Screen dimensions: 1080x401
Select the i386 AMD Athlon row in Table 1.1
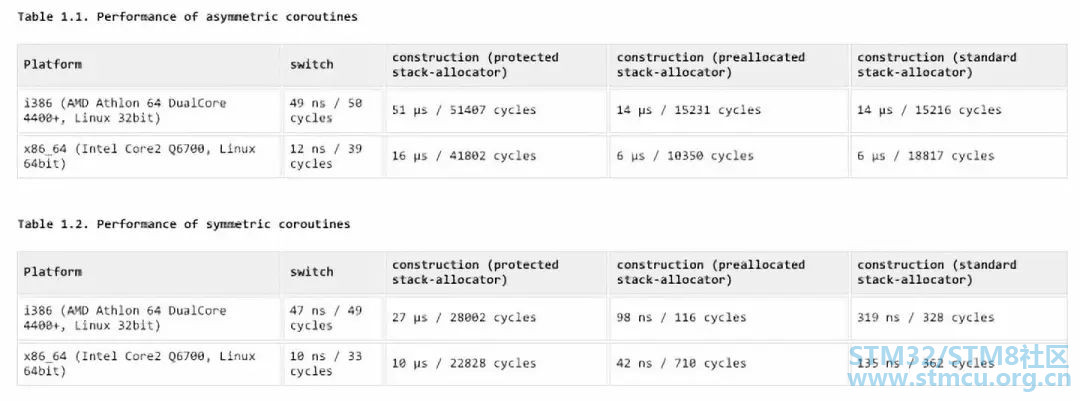point(543,110)
